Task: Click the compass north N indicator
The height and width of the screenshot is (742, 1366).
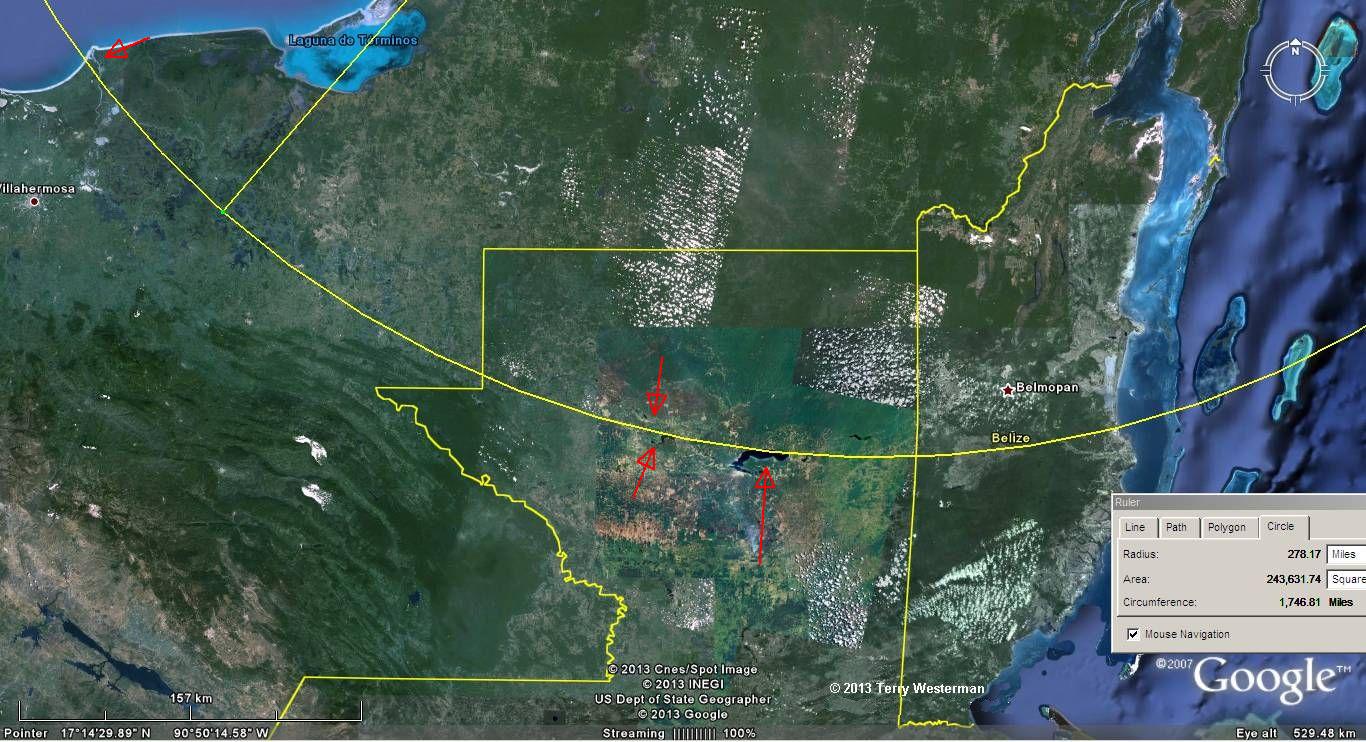Action: coord(1294,50)
